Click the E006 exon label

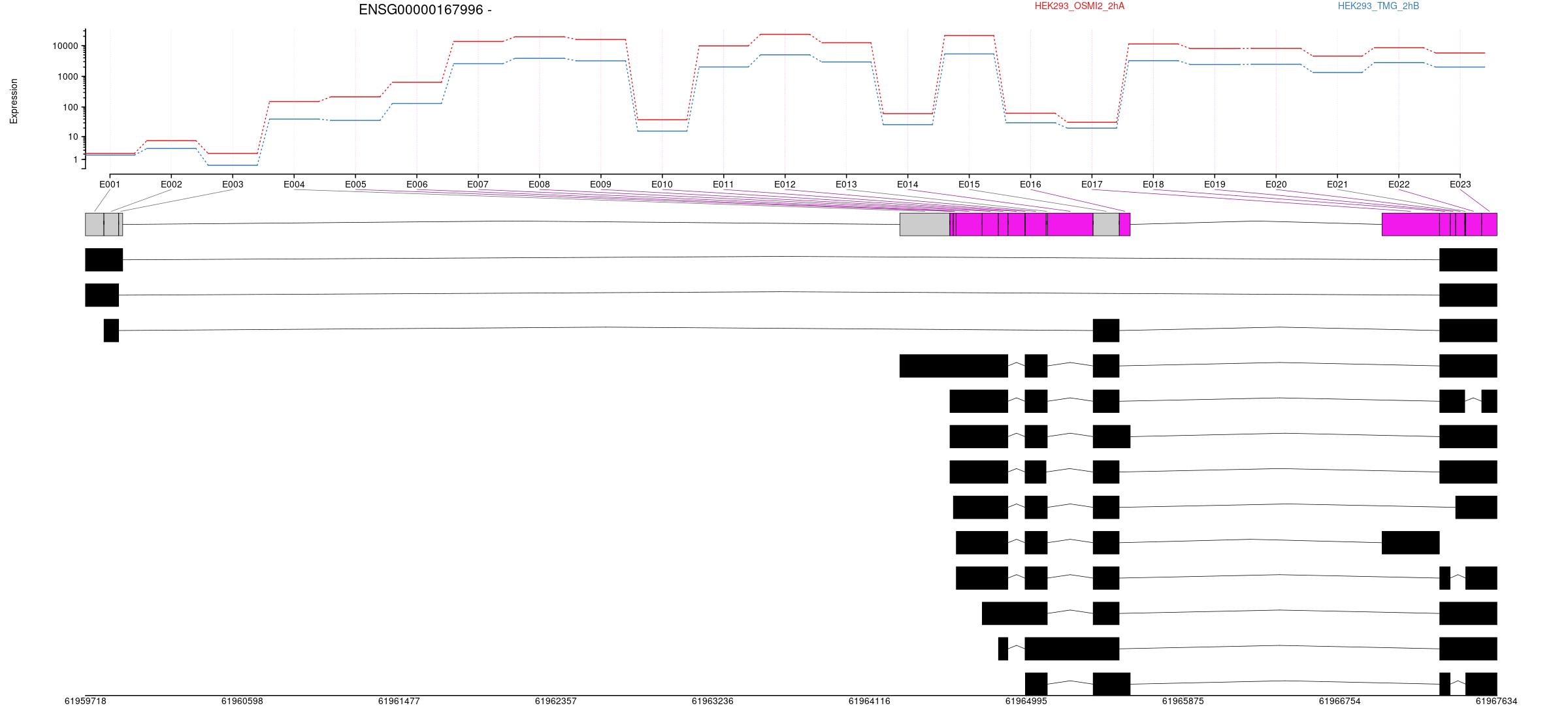(417, 184)
